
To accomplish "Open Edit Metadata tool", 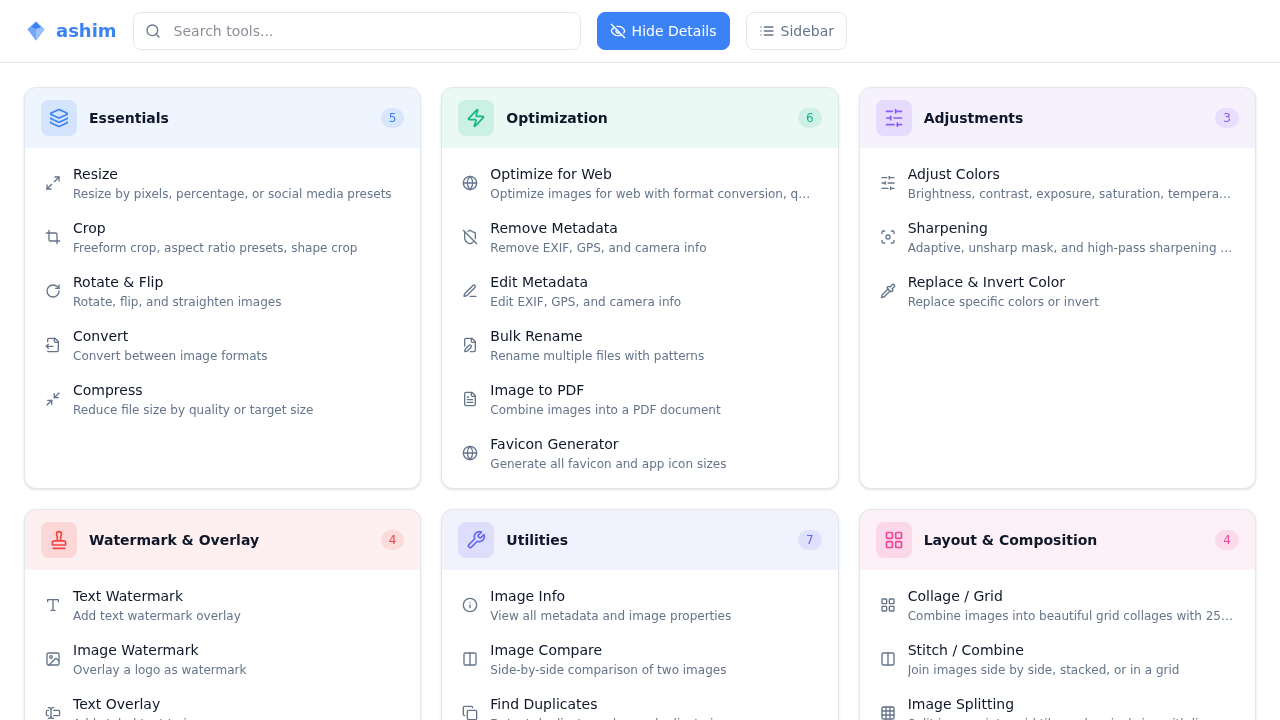I will (640, 291).
